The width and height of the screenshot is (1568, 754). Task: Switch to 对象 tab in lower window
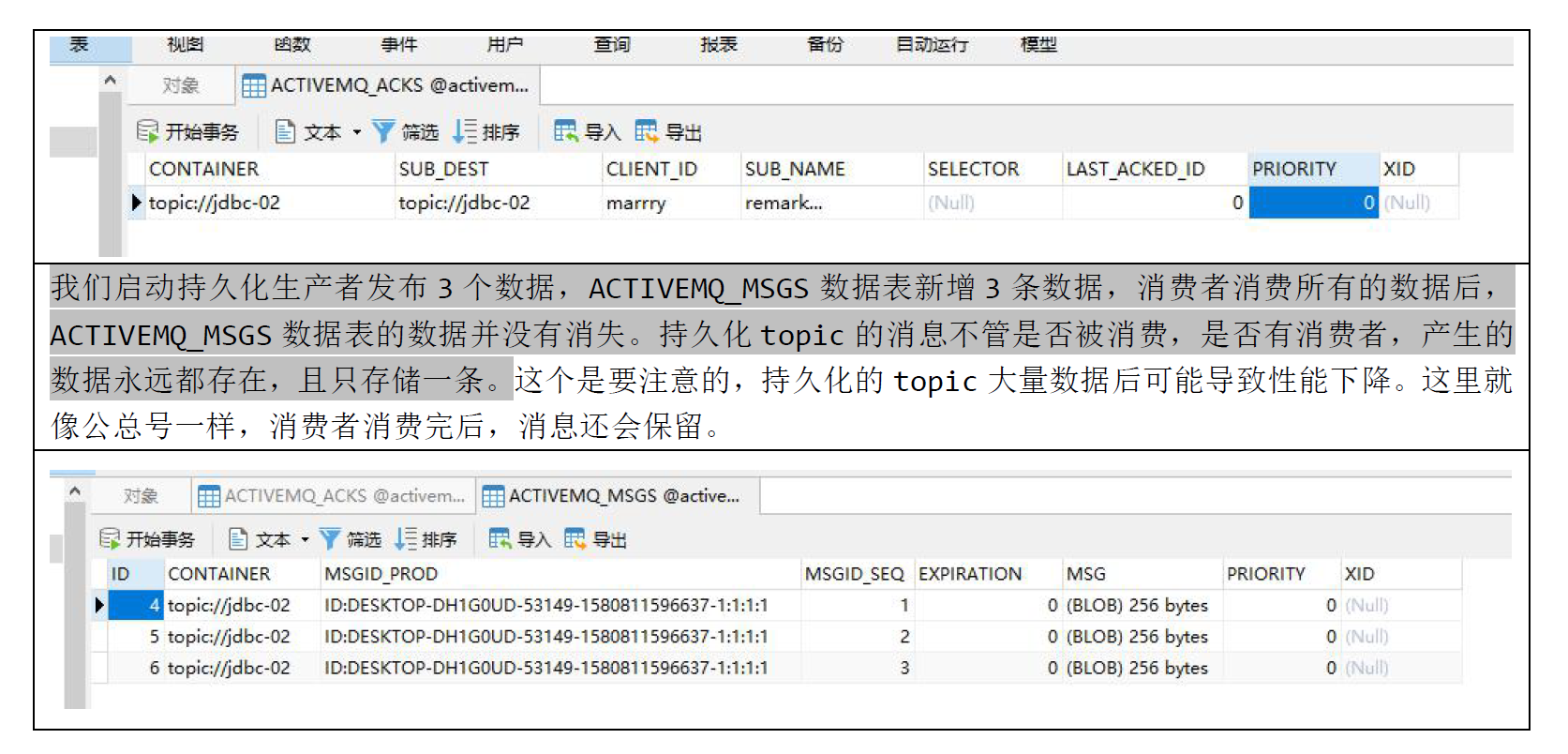[141, 496]
